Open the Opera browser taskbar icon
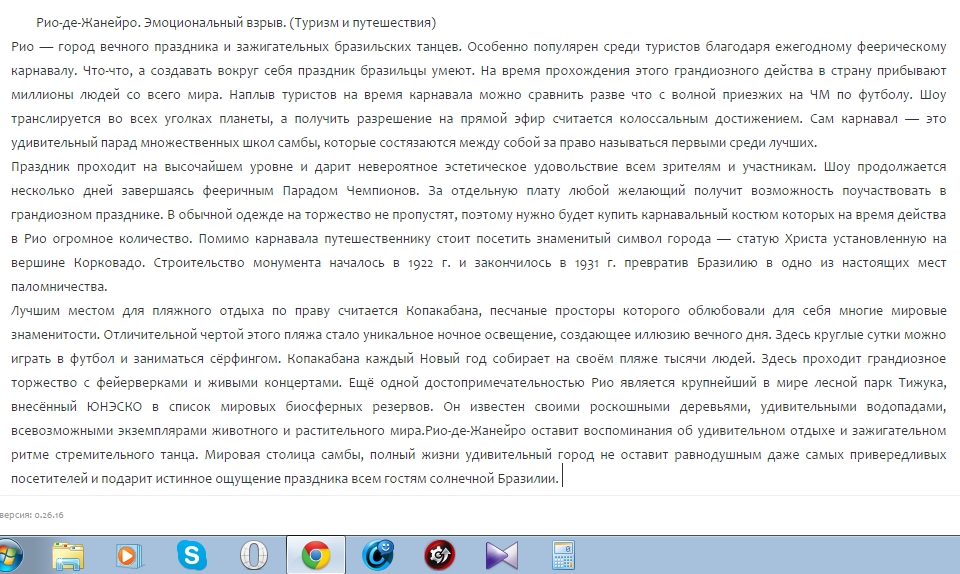 (253, 556)
